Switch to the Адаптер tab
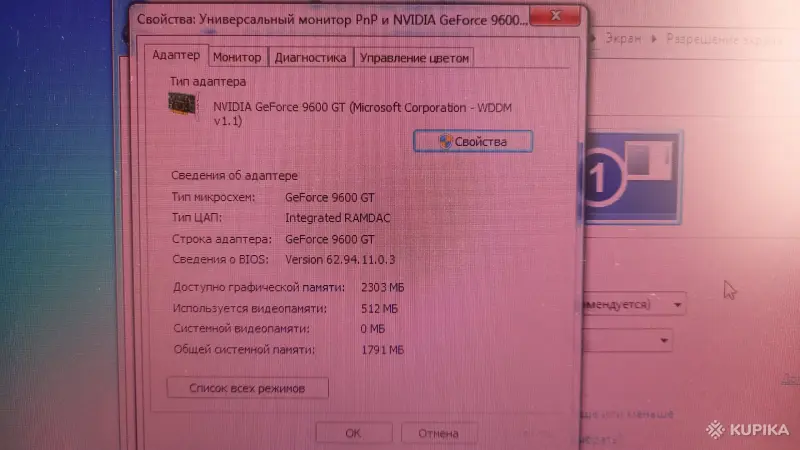Image resolution: width=800 pixels, height=450 pixels. coord(176,55)
